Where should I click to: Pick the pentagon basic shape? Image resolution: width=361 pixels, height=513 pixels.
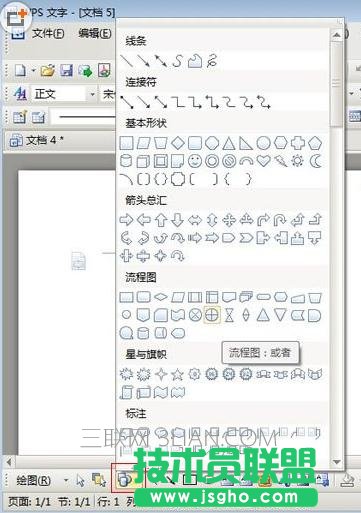[315, 143]
